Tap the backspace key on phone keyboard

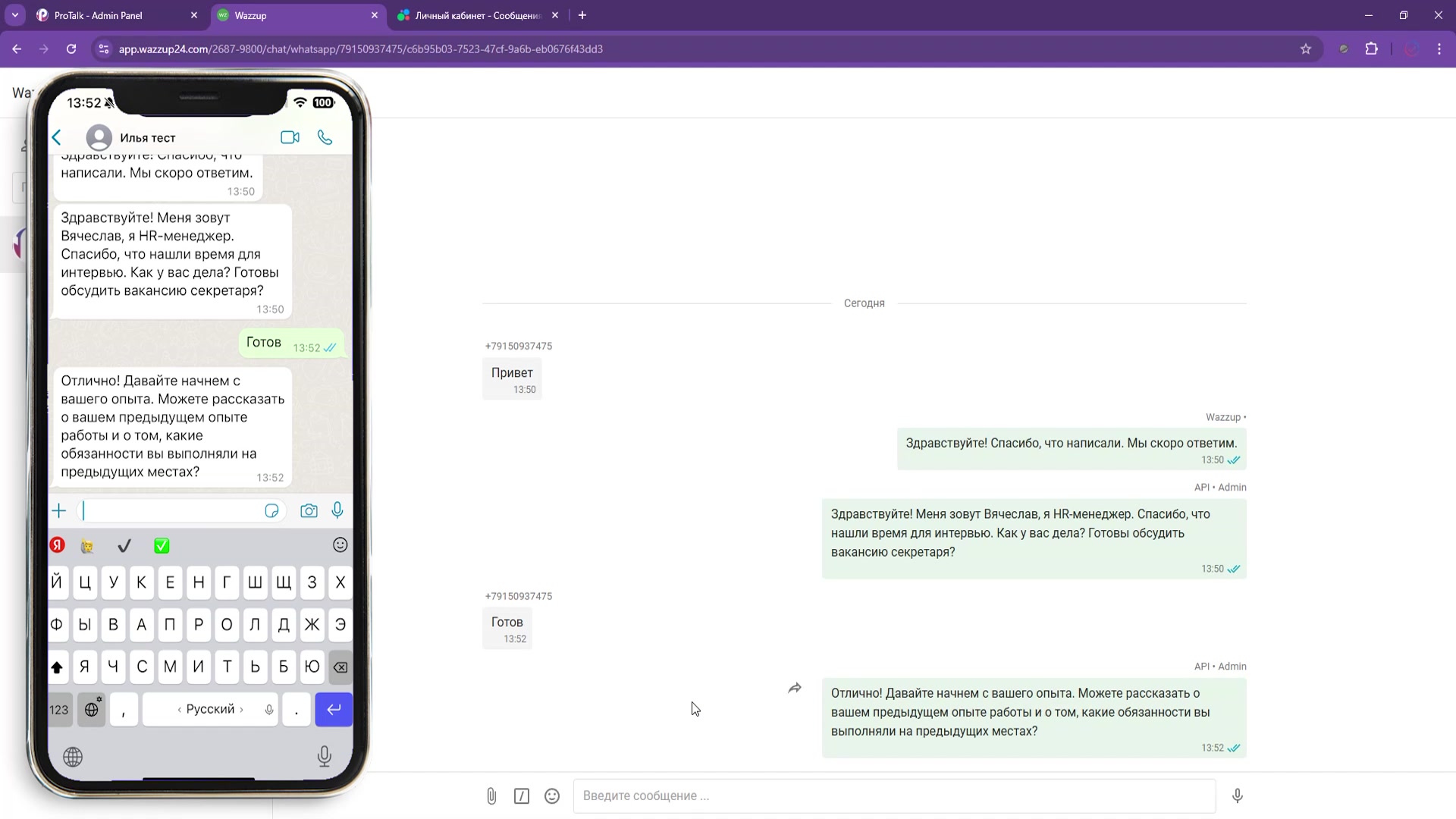340,667
